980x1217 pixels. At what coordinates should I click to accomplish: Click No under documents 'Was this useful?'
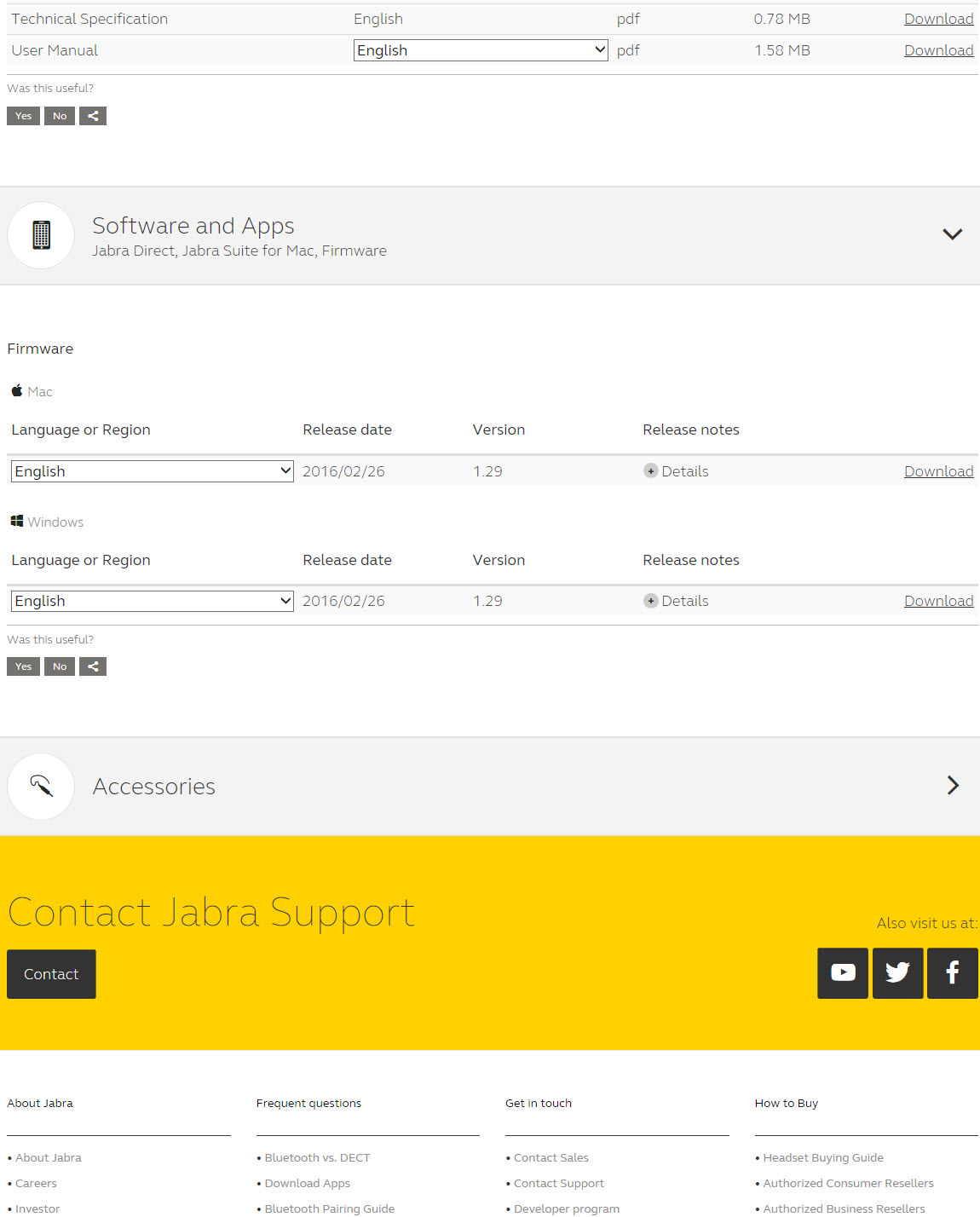[60, 116]
